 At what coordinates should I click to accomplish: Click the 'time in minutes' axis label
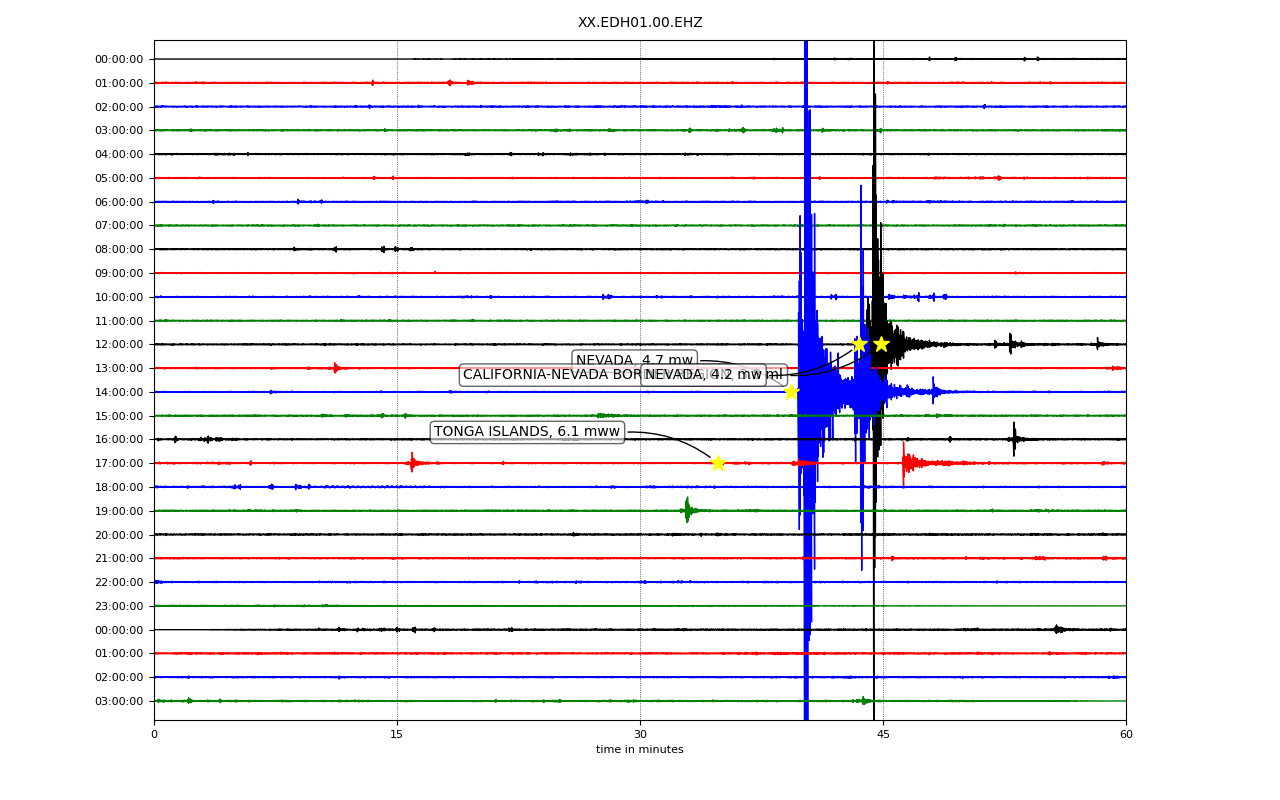[640, 750]
